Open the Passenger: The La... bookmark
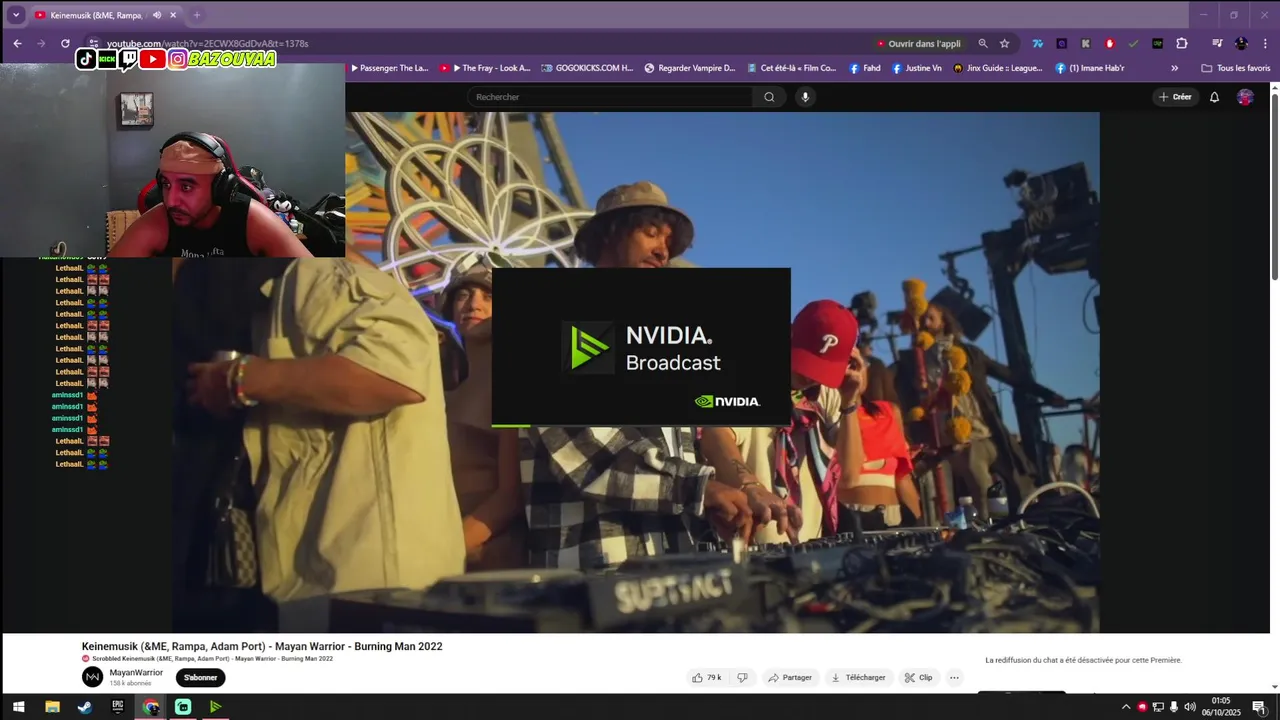This screenshot has width=1280, height=720. click(x=389, y=68)
